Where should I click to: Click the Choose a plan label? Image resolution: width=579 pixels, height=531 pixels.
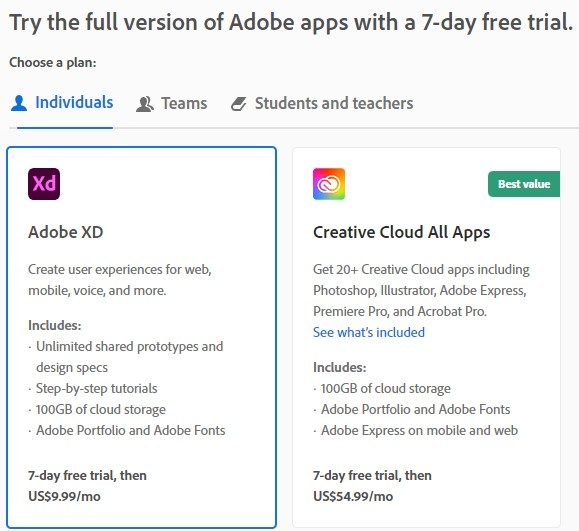(52, 63)
